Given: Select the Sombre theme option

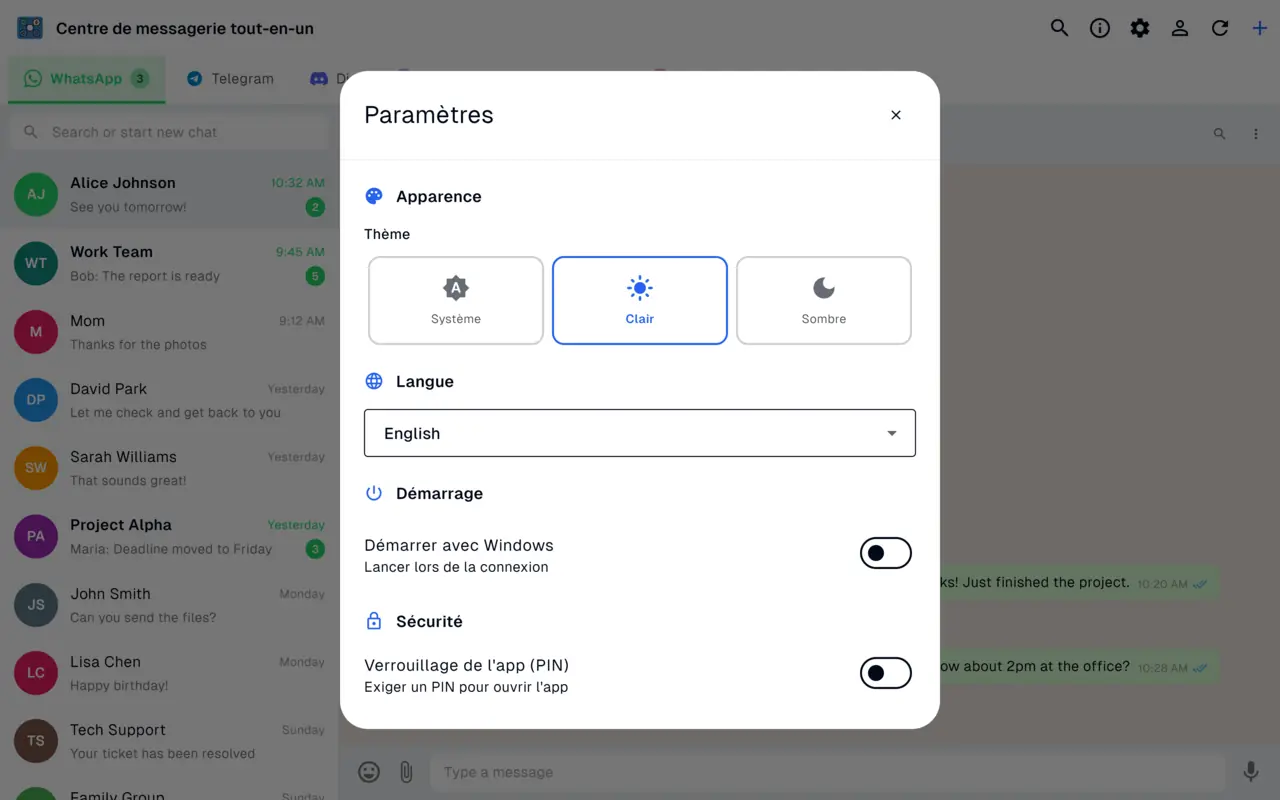Looking at the screenshot, I should click(824, 301).
